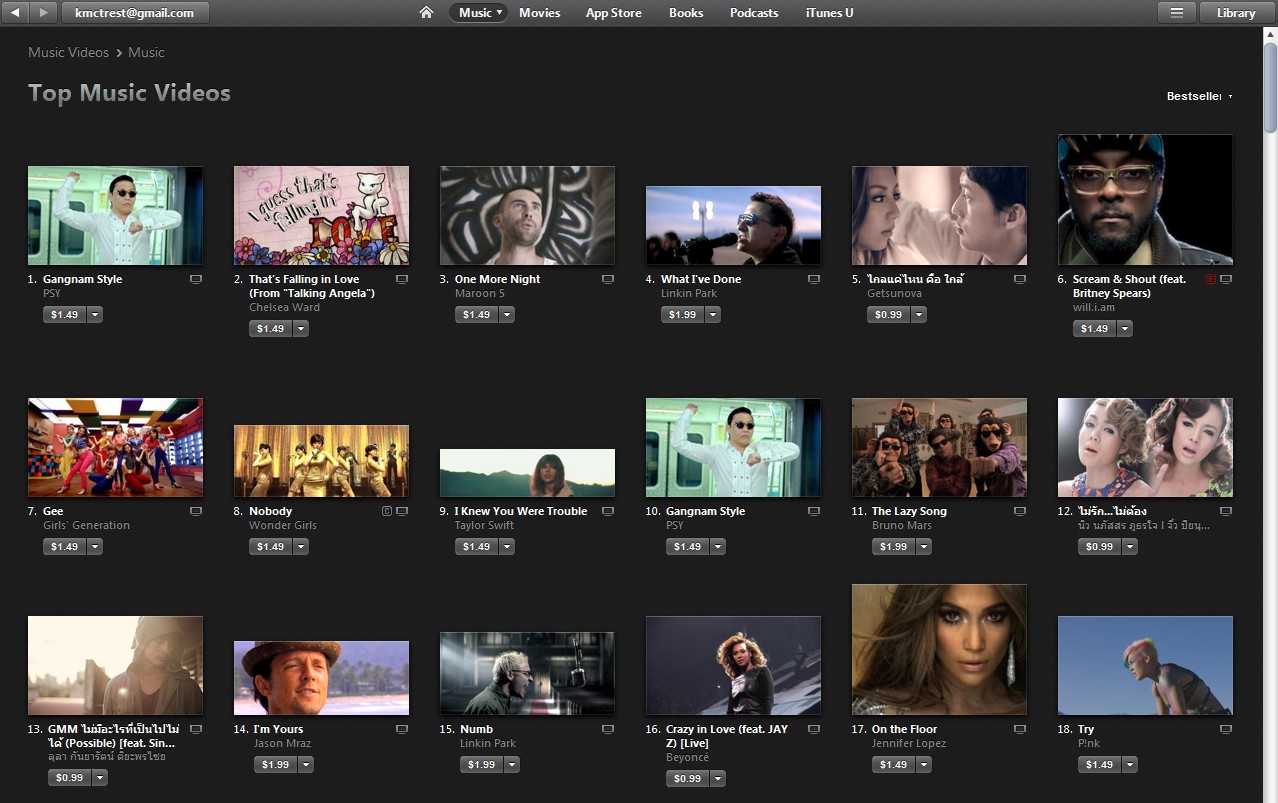Buy Nobody by Wonder Girls for $1.49
This screenshot has height=803, width=1278.
(x=271, y=547)
